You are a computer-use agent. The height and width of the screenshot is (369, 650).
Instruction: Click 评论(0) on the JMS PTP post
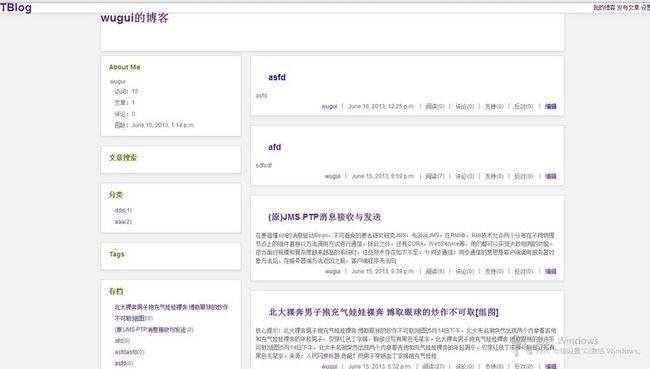point(465,271)
